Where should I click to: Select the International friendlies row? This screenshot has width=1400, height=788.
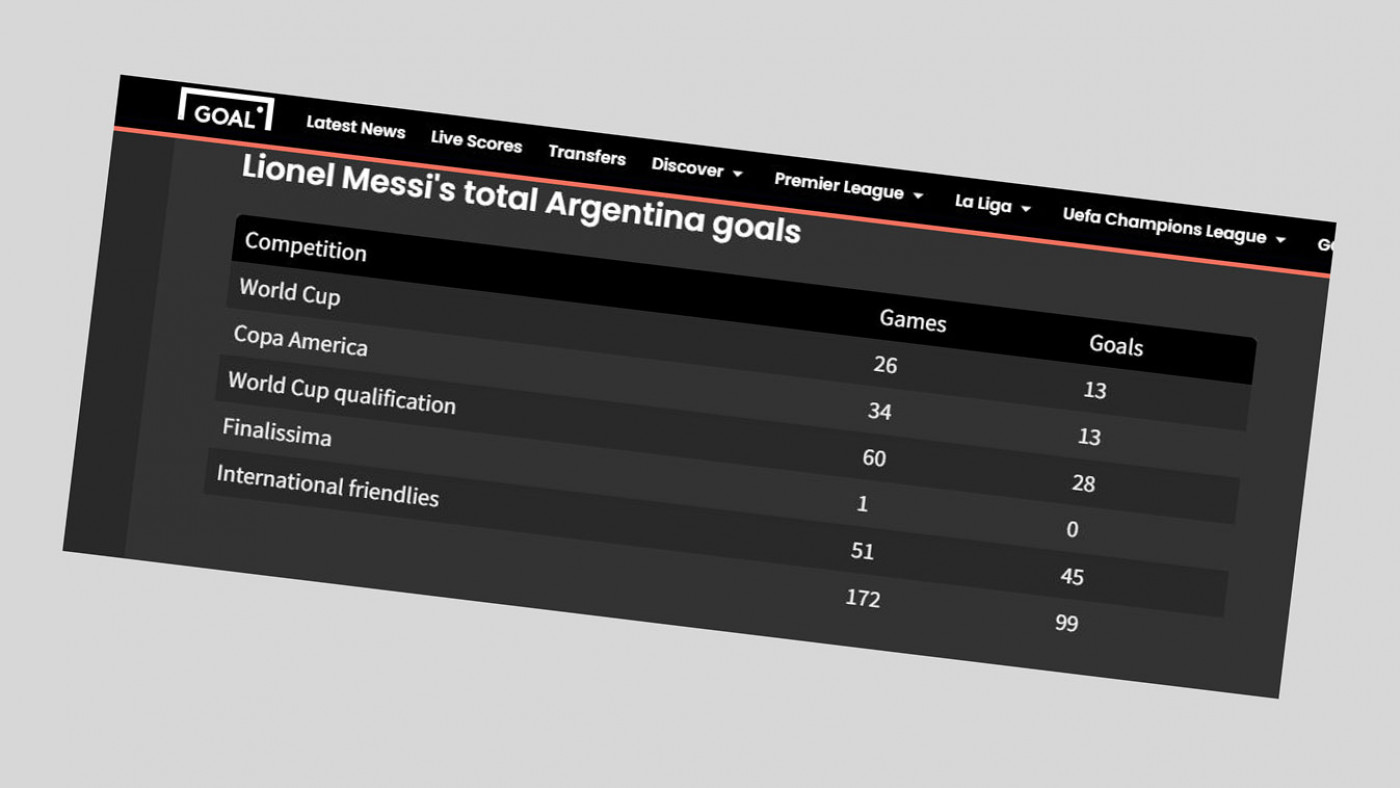click(327, 485)
